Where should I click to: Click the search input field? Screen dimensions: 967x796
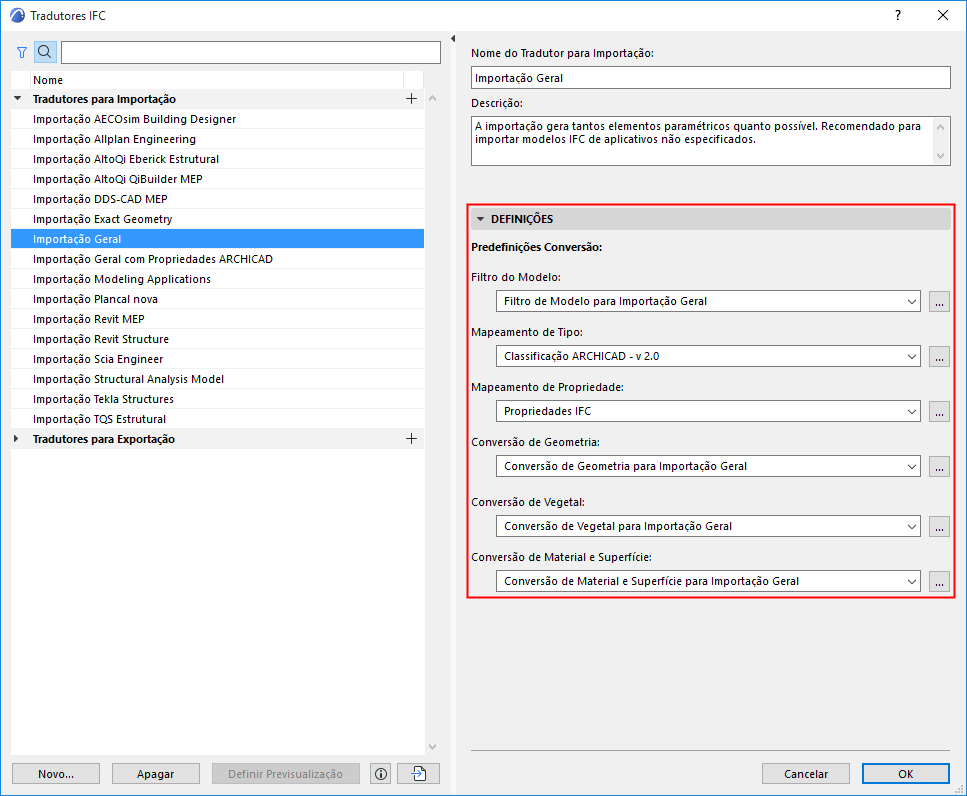251,52
